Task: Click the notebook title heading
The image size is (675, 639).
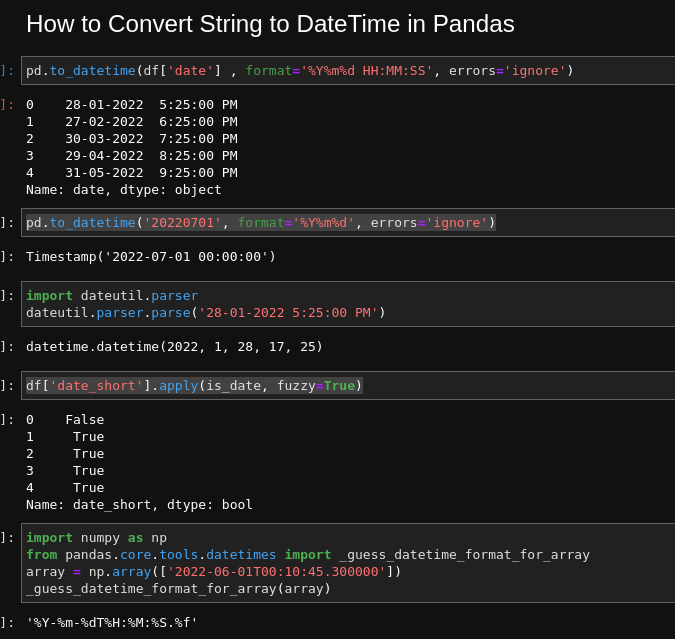Action: [270, 24]
